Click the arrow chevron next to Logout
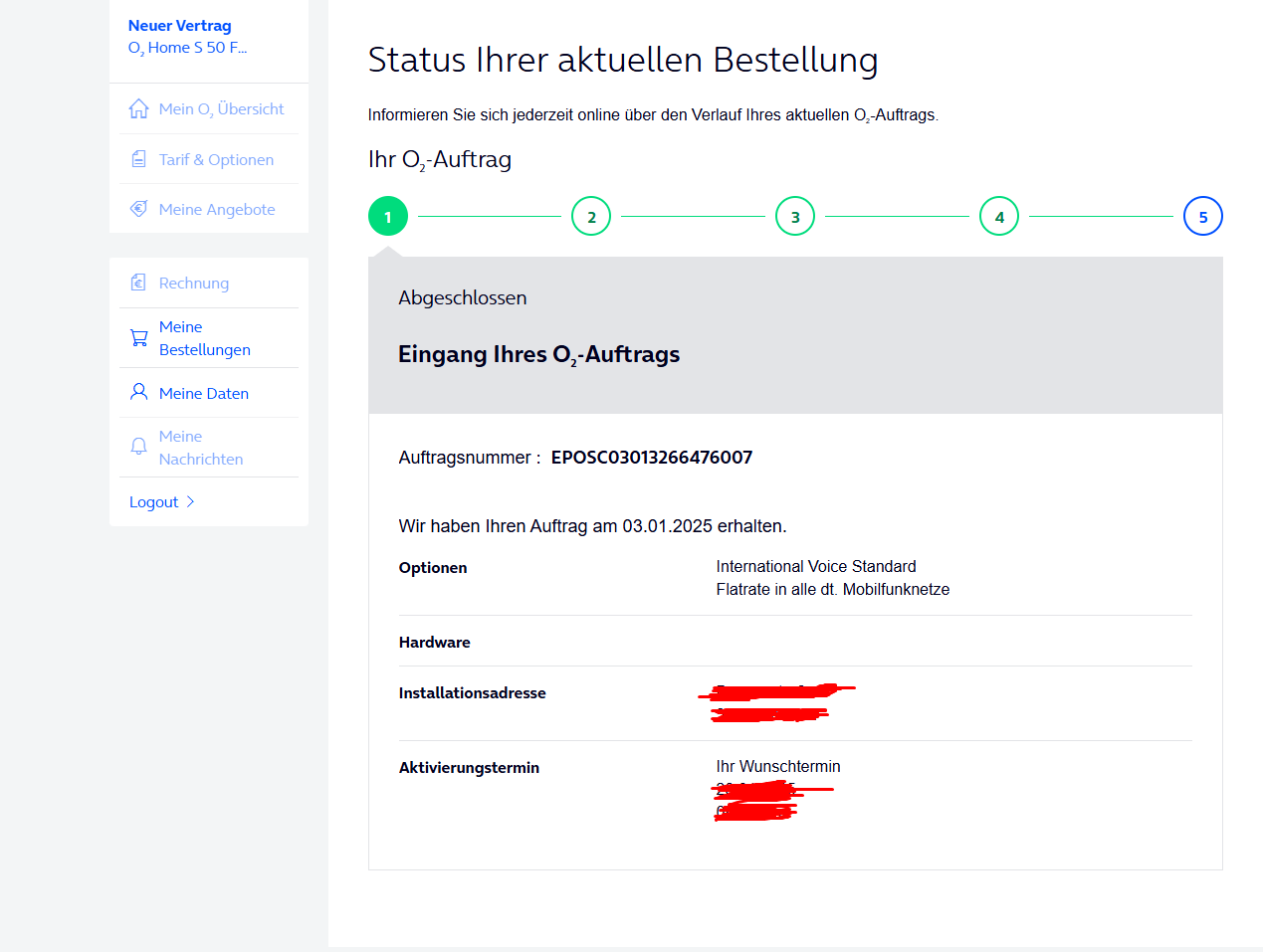Viewport: 1263px width, 952px height. [190, 501]
